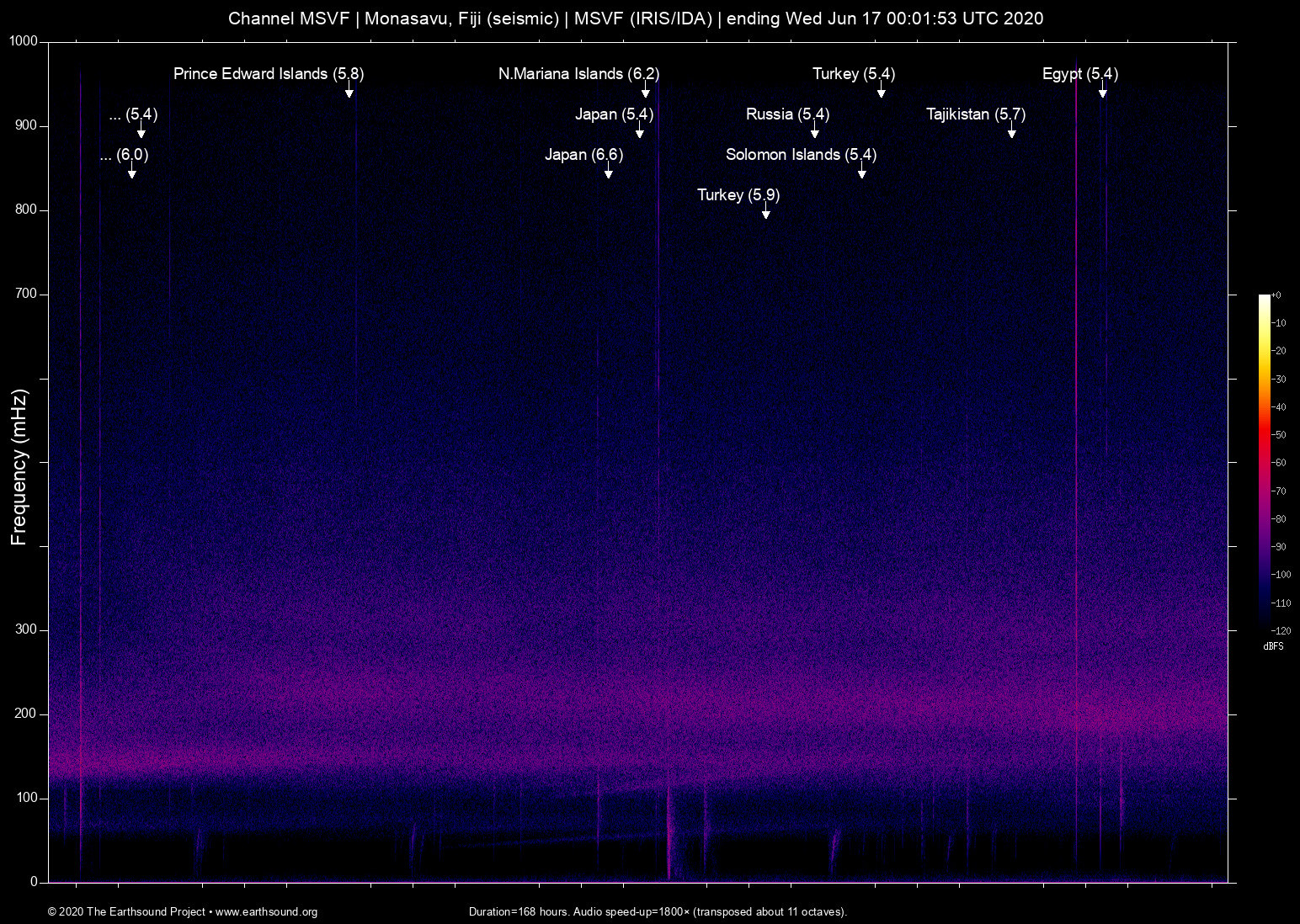Click the 1000 tick label on frequency axis
The image size is (1300, 924).
tap(23, 41)
